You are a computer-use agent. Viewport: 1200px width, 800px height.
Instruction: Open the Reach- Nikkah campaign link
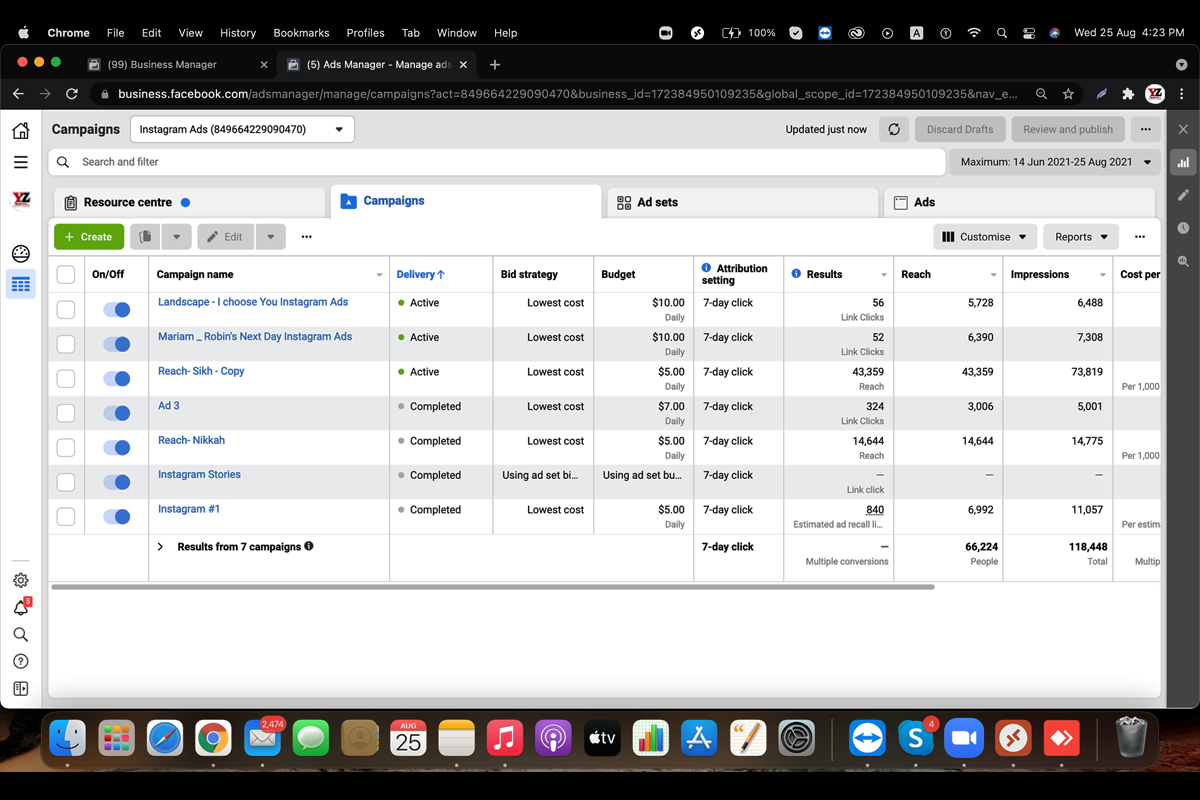point(191,440)
